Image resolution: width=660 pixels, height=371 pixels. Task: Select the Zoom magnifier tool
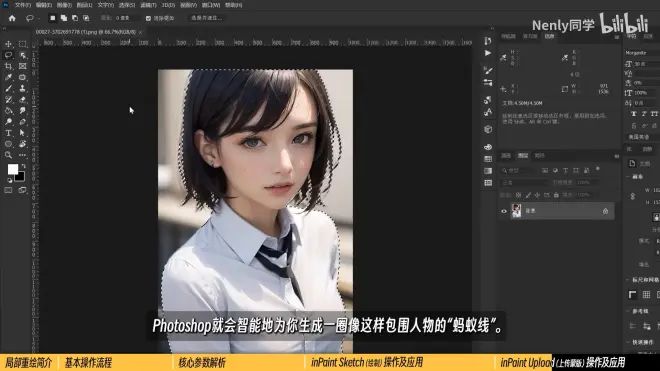click(x=8, y=155)
